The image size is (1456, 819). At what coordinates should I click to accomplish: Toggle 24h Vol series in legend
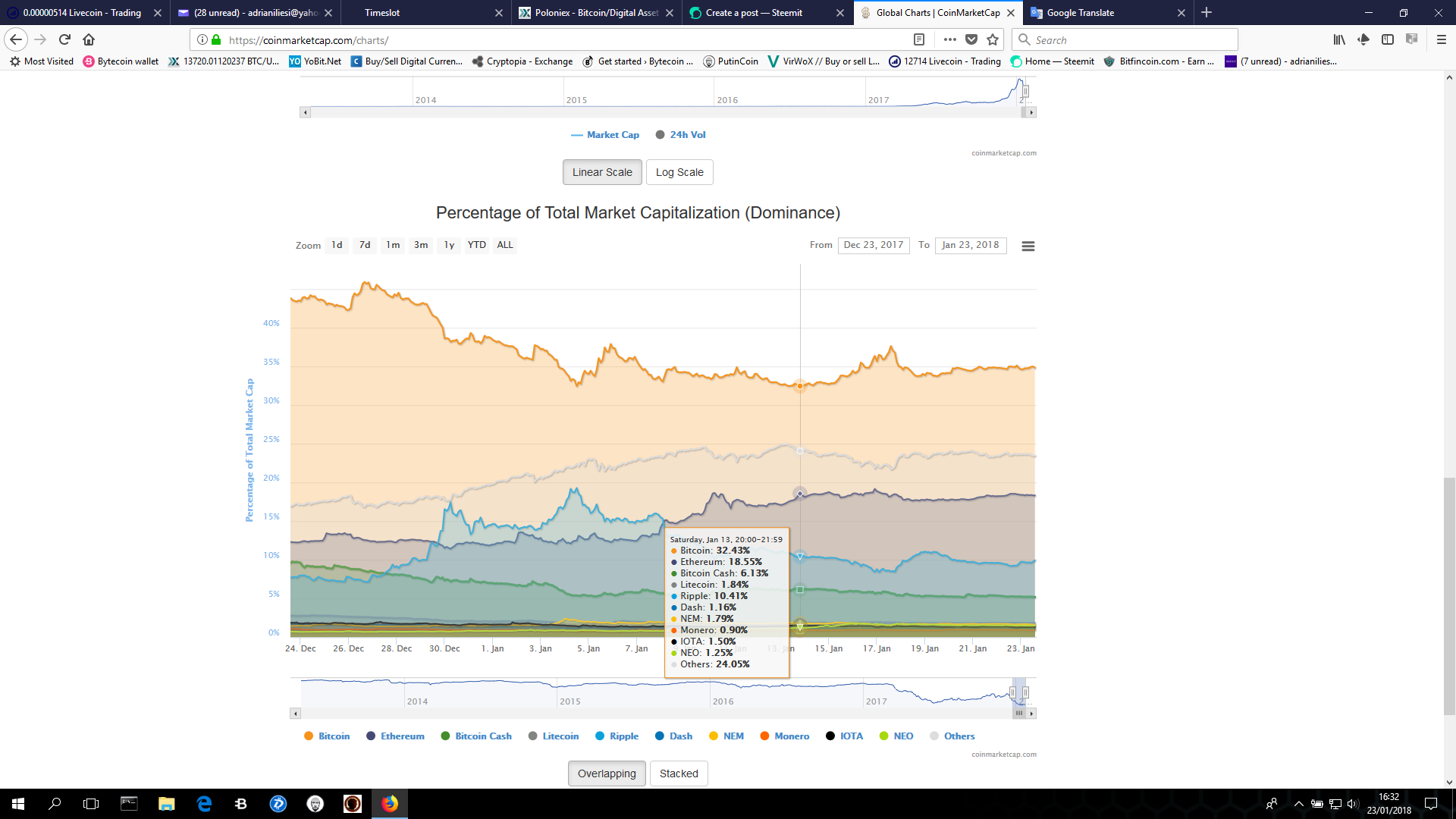681,135
